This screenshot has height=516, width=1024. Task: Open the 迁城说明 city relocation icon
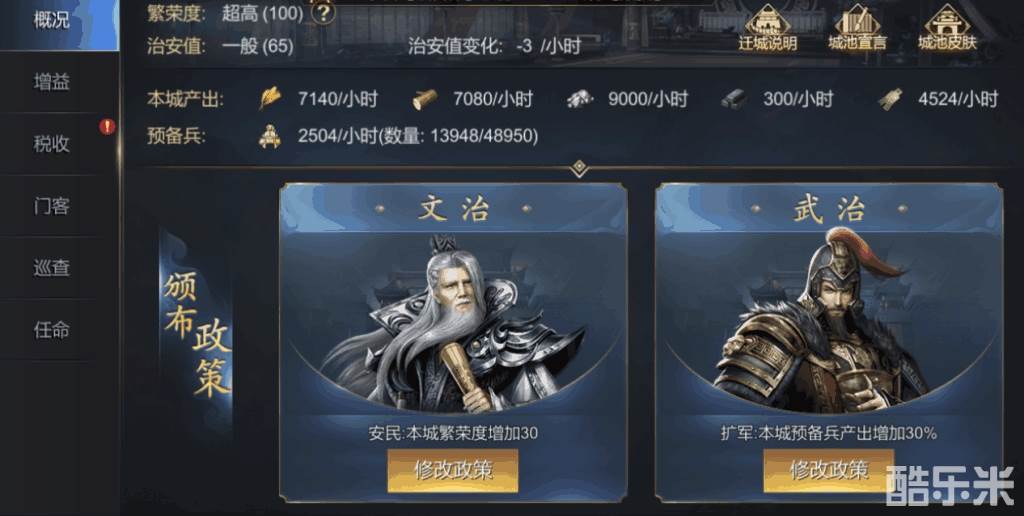pyautogui.click(x=767, y=27)
